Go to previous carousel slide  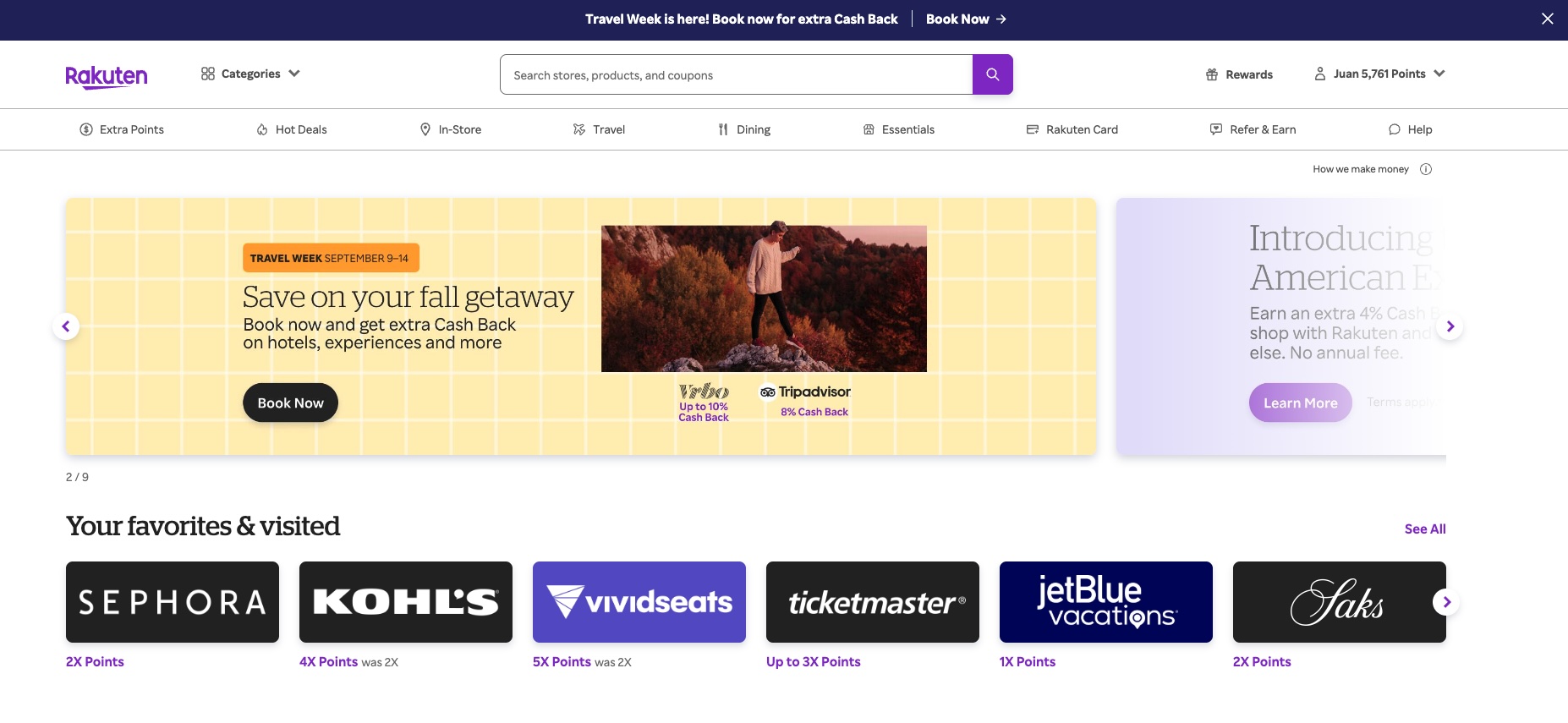point(66,326)
